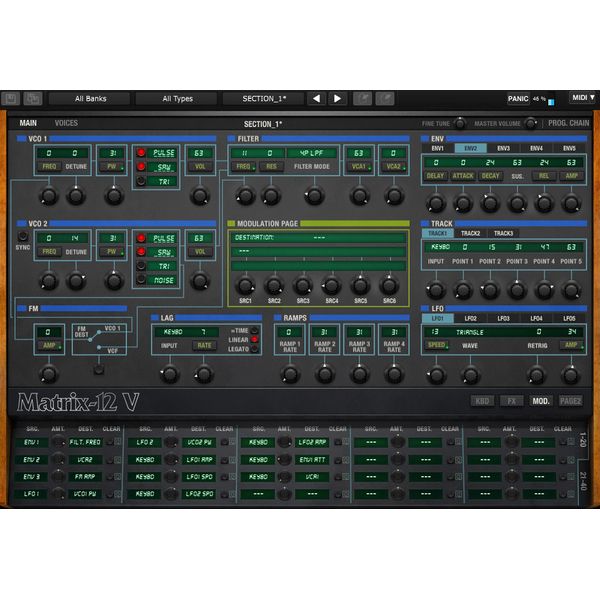Click the SRC4 modulation knob
The image size is (600, 600).
click(x=331, y=285)
